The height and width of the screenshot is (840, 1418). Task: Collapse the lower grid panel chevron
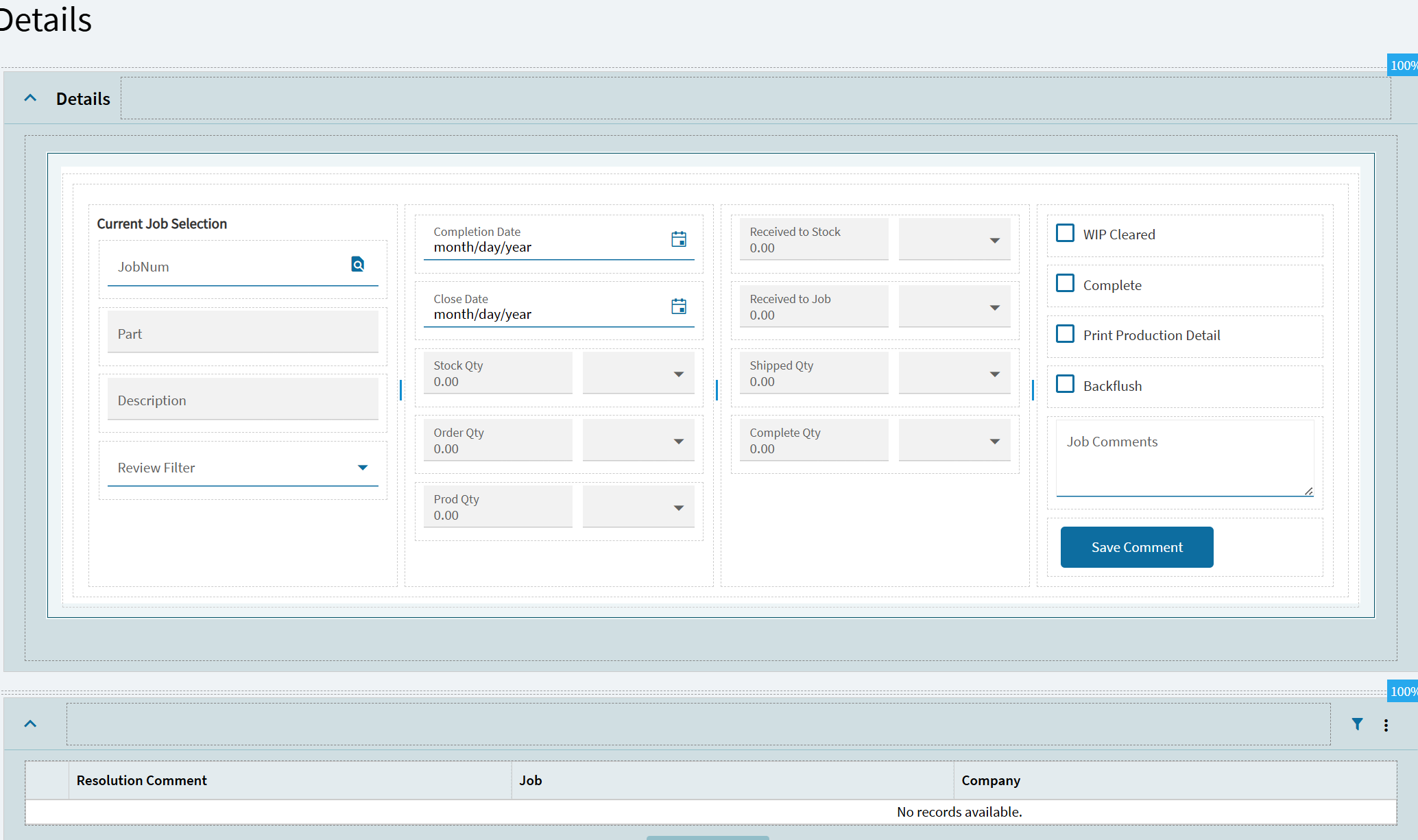(30, 724)
